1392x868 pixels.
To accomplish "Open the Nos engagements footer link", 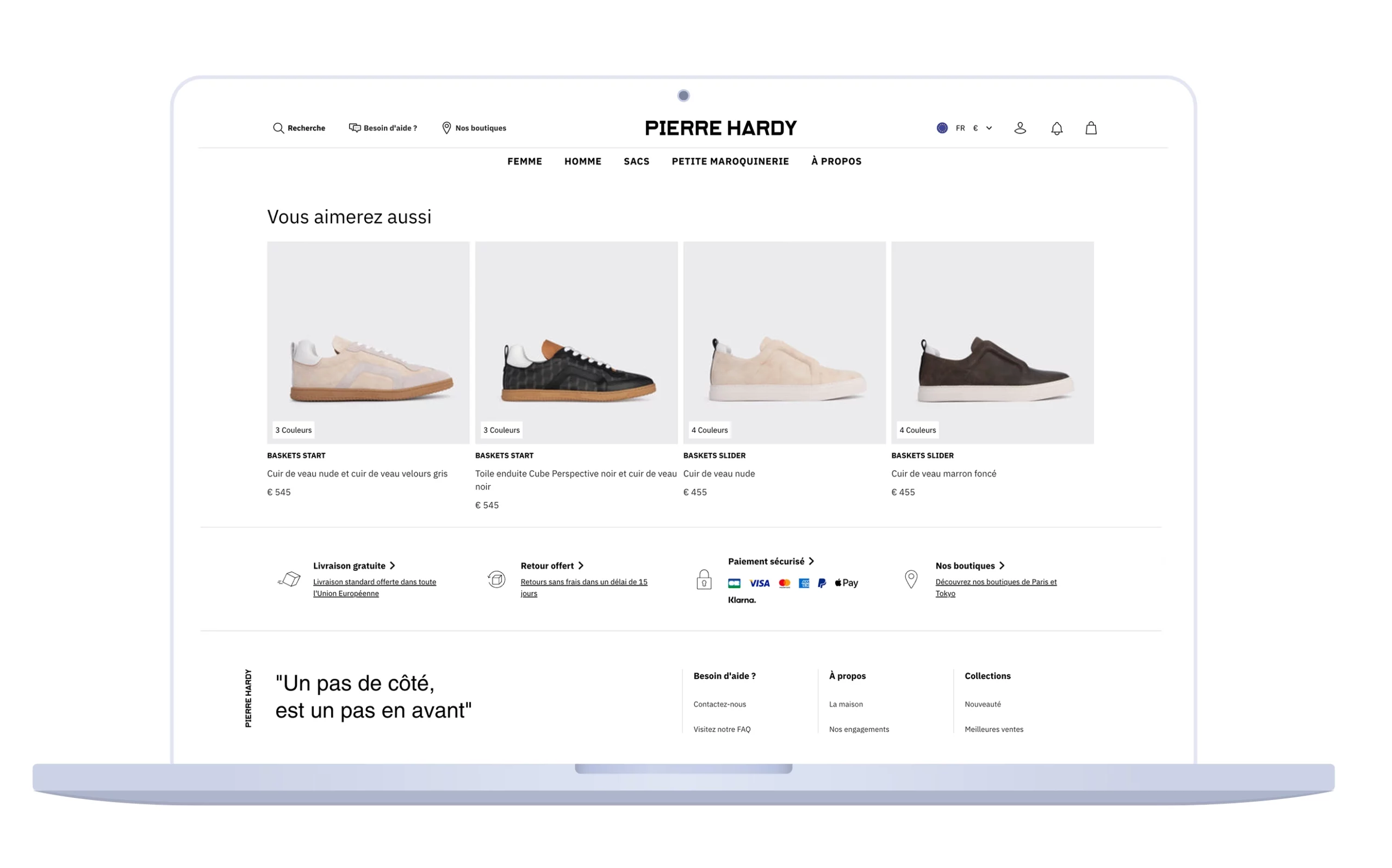I will (x=860, y=729).
